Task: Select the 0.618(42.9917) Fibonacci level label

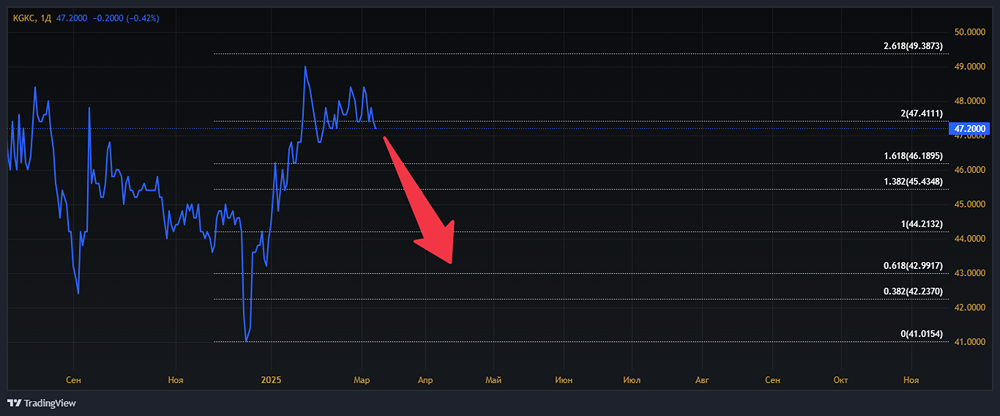Action: point(913,265)
